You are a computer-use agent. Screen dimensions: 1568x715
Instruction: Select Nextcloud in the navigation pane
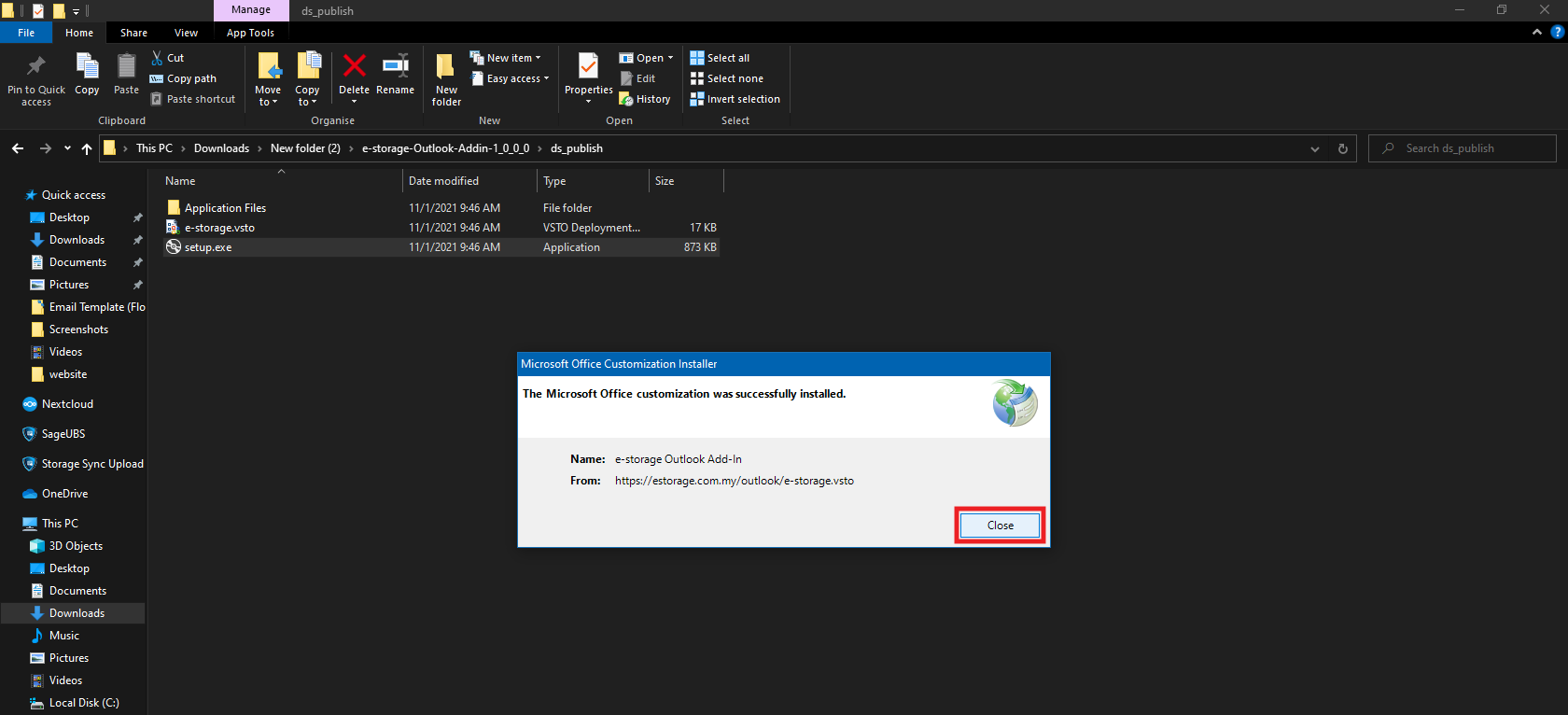[67, 404]
